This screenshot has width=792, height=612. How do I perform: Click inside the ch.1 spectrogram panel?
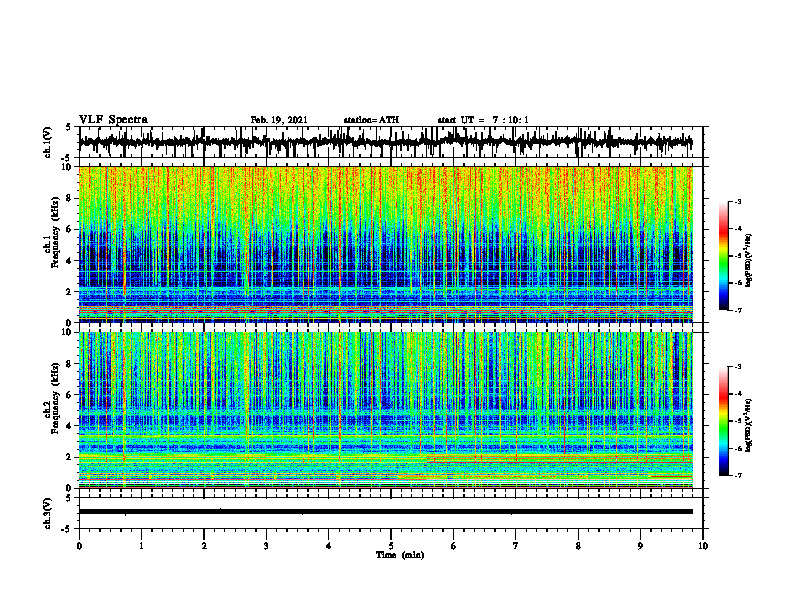click(385, 244)
